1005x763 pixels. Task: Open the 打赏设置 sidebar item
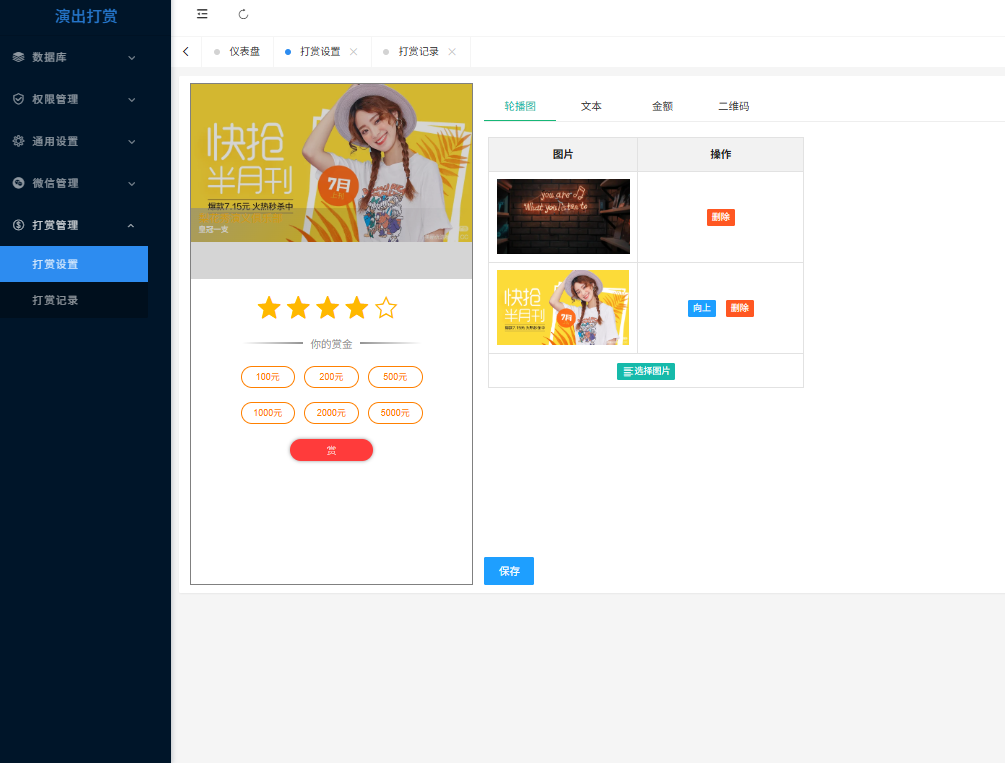coord(74,264)
